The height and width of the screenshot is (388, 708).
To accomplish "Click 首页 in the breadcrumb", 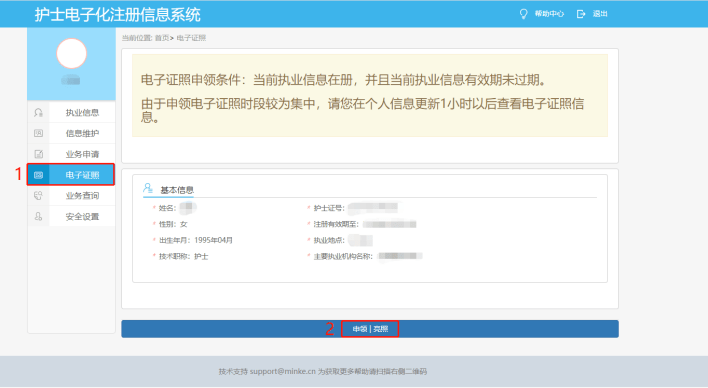I will (x=162, y=38).
